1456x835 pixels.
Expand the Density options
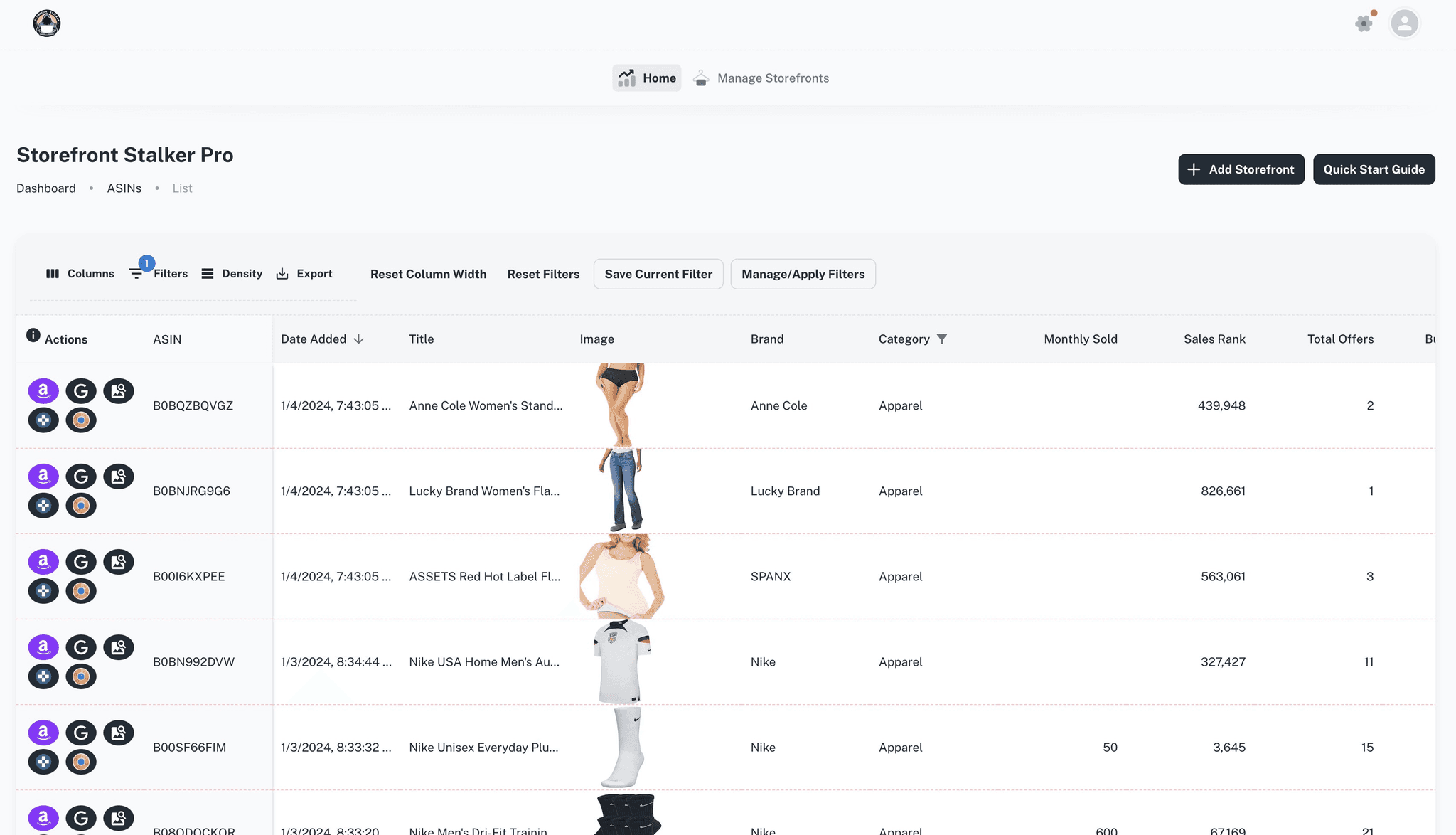(x=232, y=273)
